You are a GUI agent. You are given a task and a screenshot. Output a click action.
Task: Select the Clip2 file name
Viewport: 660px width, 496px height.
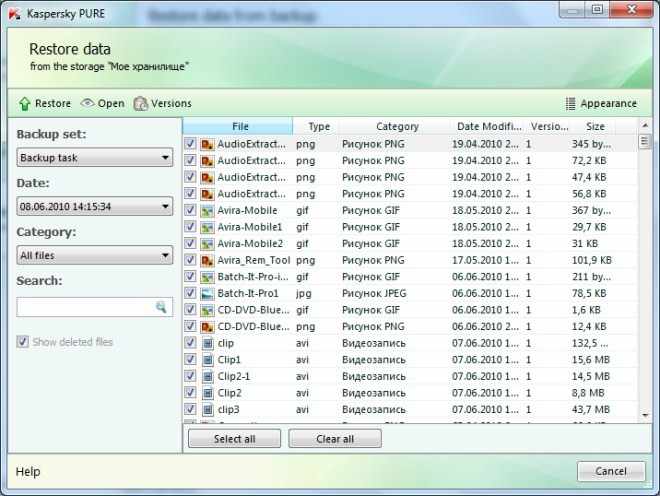(229, 393)
